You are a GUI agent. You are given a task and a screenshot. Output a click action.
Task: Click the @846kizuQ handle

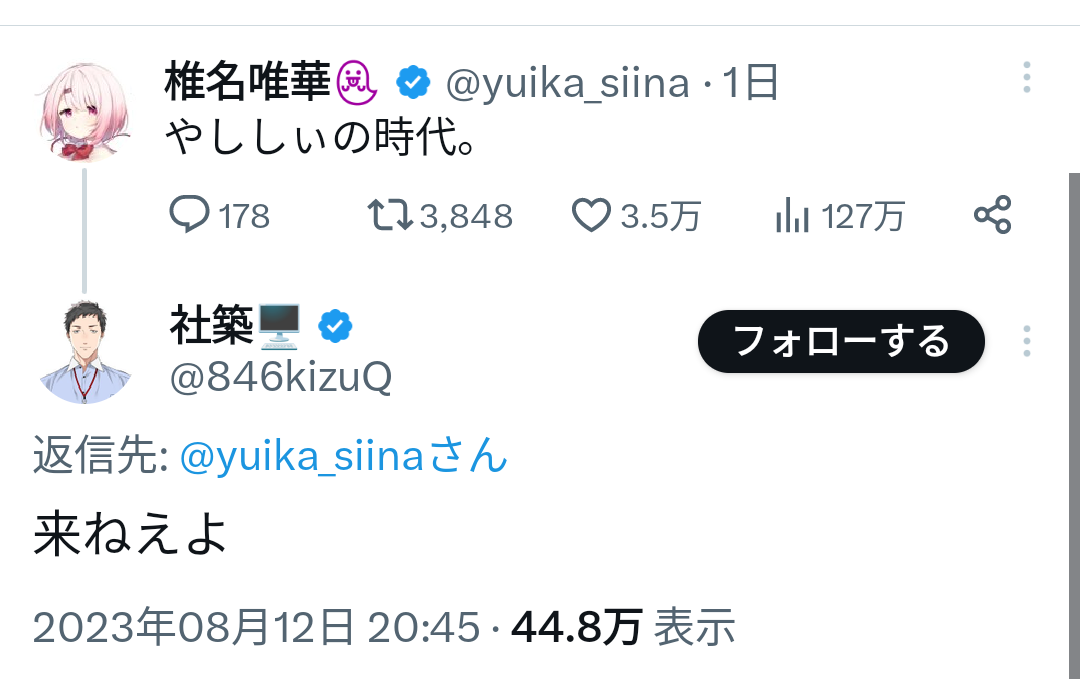coord(281,378)
